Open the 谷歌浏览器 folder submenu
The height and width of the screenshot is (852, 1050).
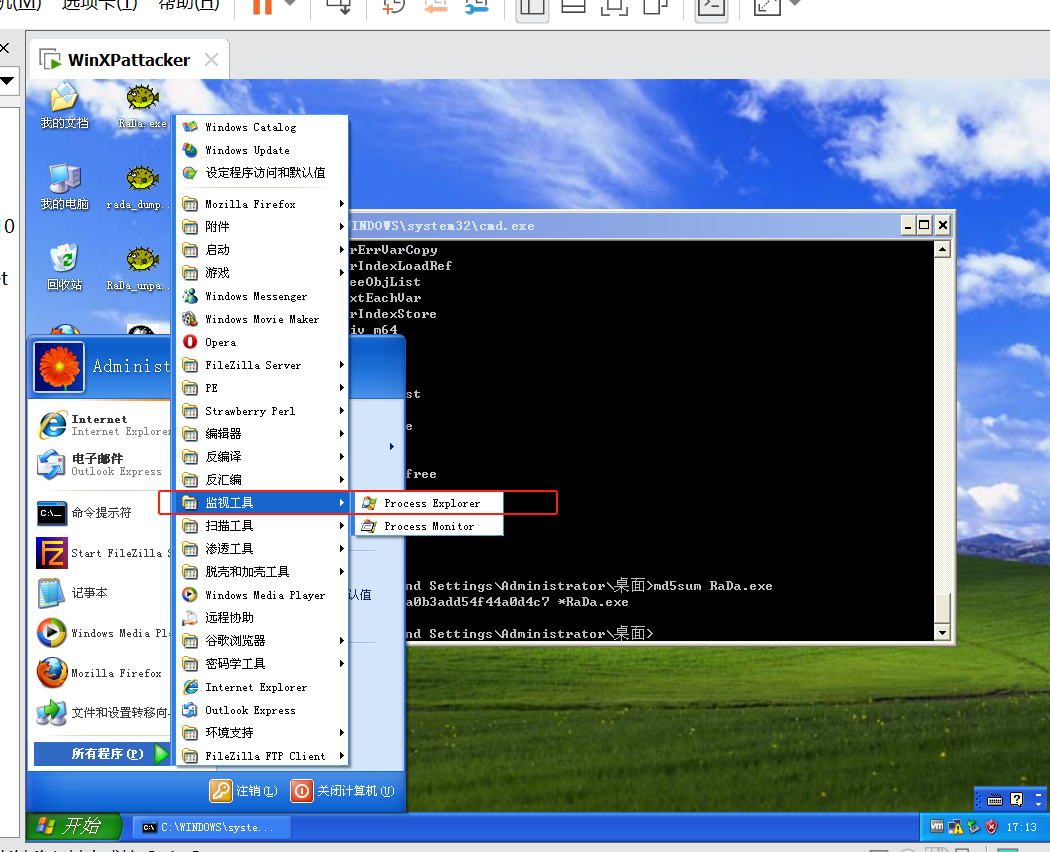pyautogui.click(x=262, y=641)
